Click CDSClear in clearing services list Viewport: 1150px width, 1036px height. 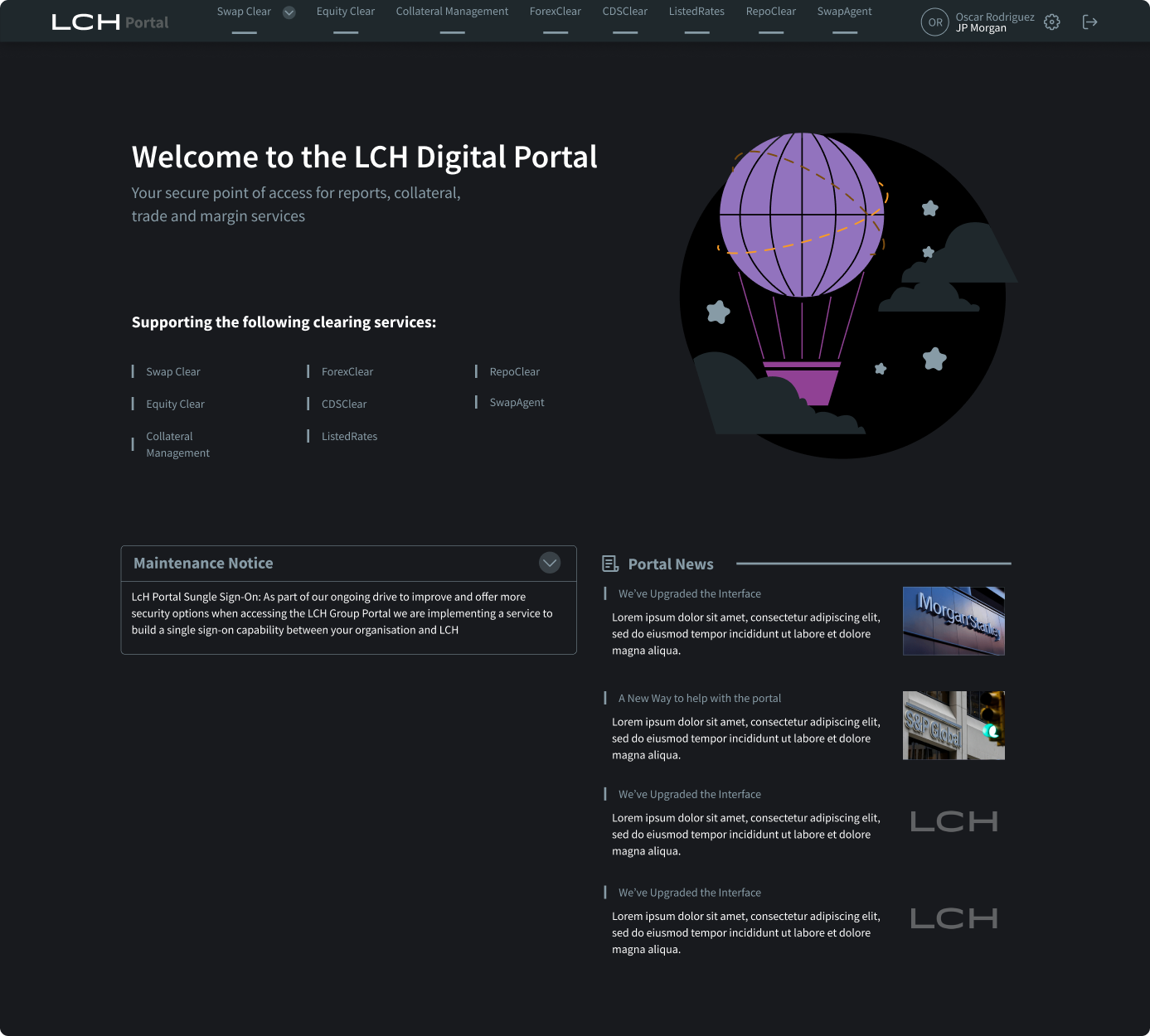click(x=344, y=404)
